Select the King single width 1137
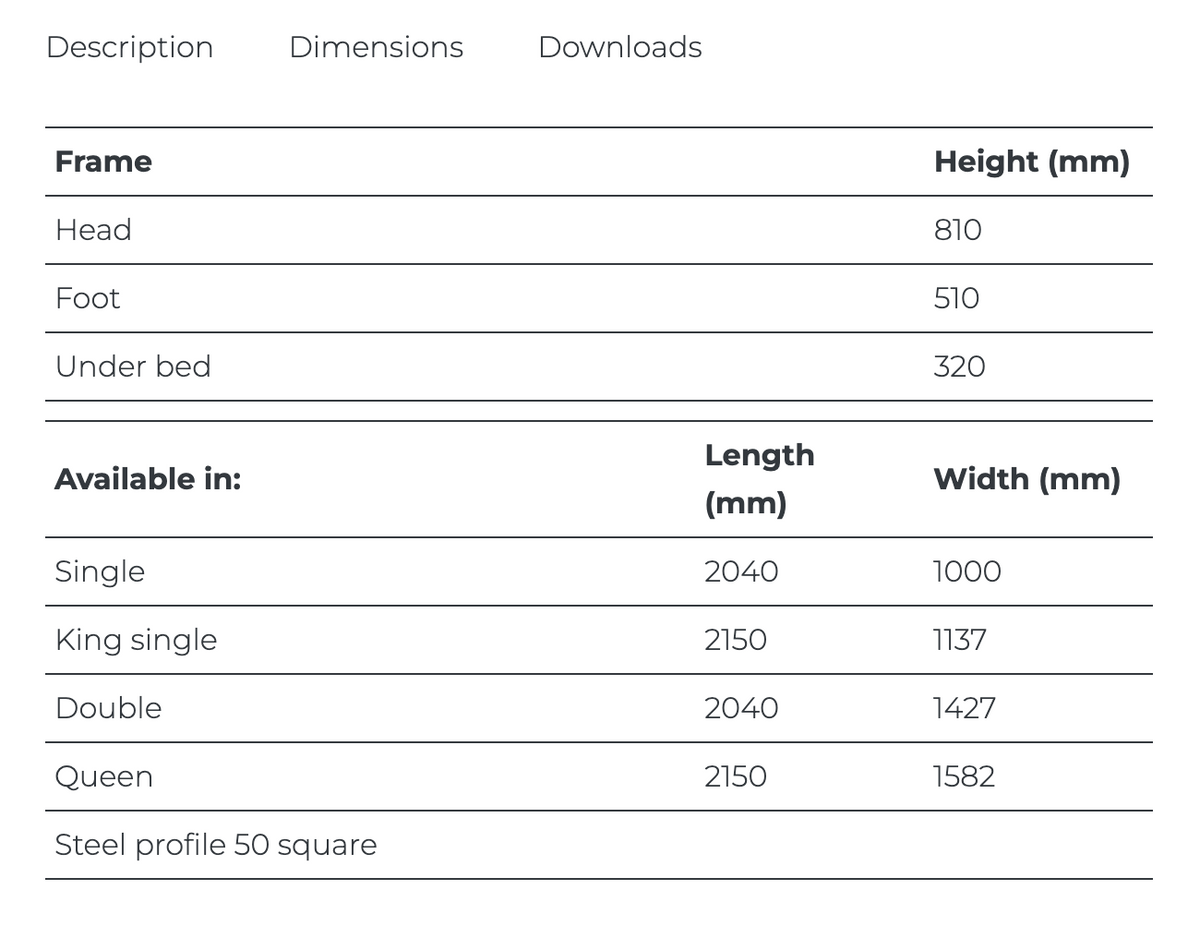The image size is (1200, 938). click(959, 640)
